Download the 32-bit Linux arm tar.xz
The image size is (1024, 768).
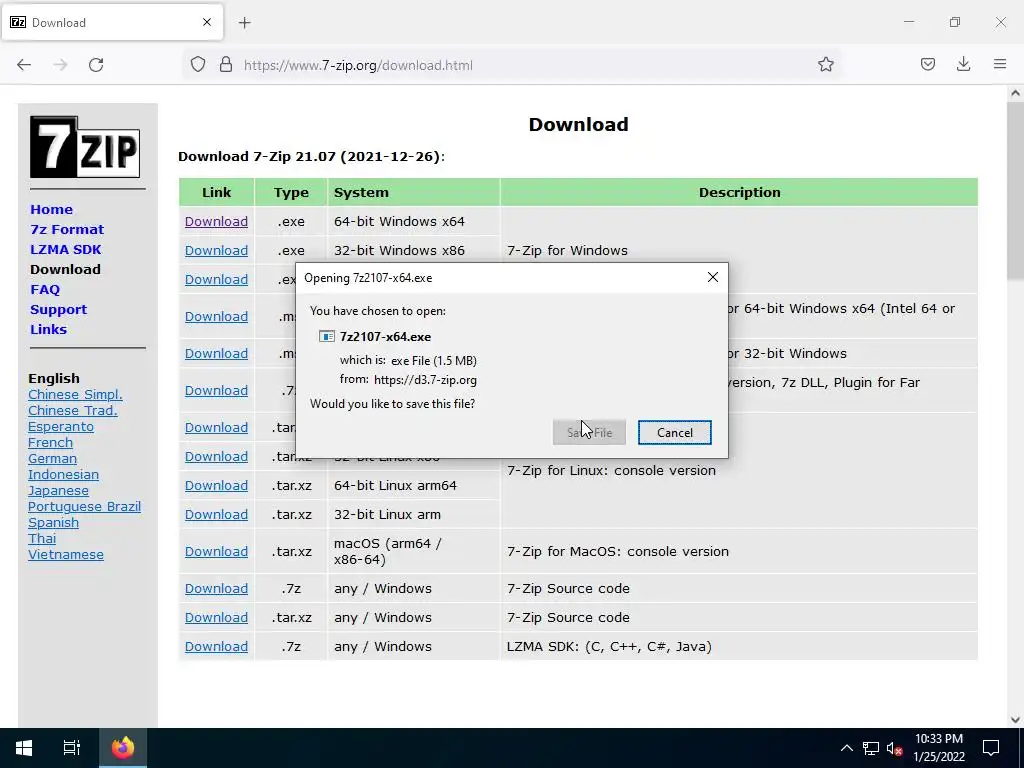(216, 515)
